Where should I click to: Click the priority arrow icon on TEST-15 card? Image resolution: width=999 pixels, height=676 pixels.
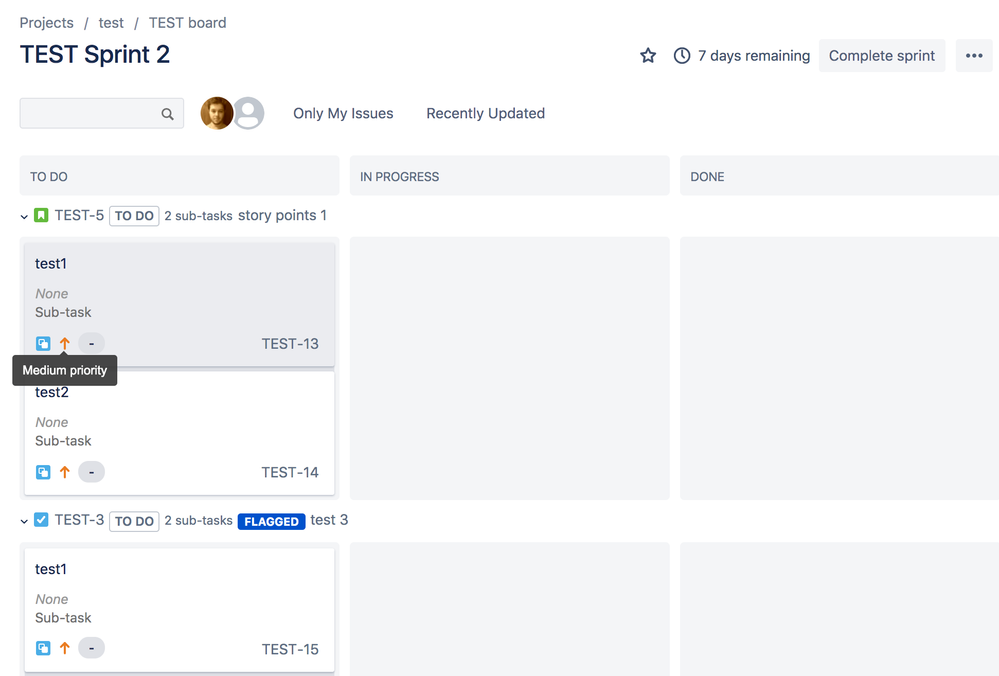65,648
